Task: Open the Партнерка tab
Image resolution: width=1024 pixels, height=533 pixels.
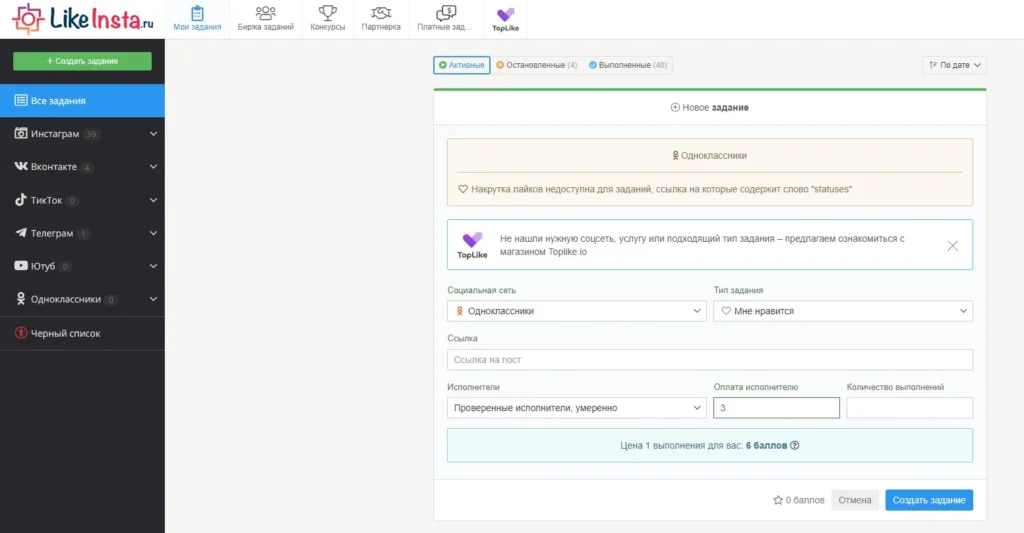Action: click(381, 19)
